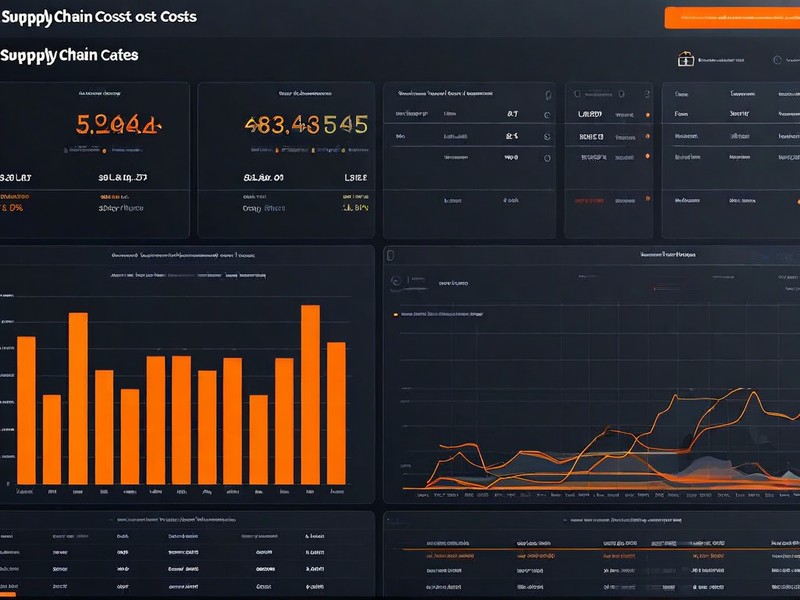Enable the round indicator next to the second list entry
This screenshot has height=600, width=800.
(x=647, y=135)
